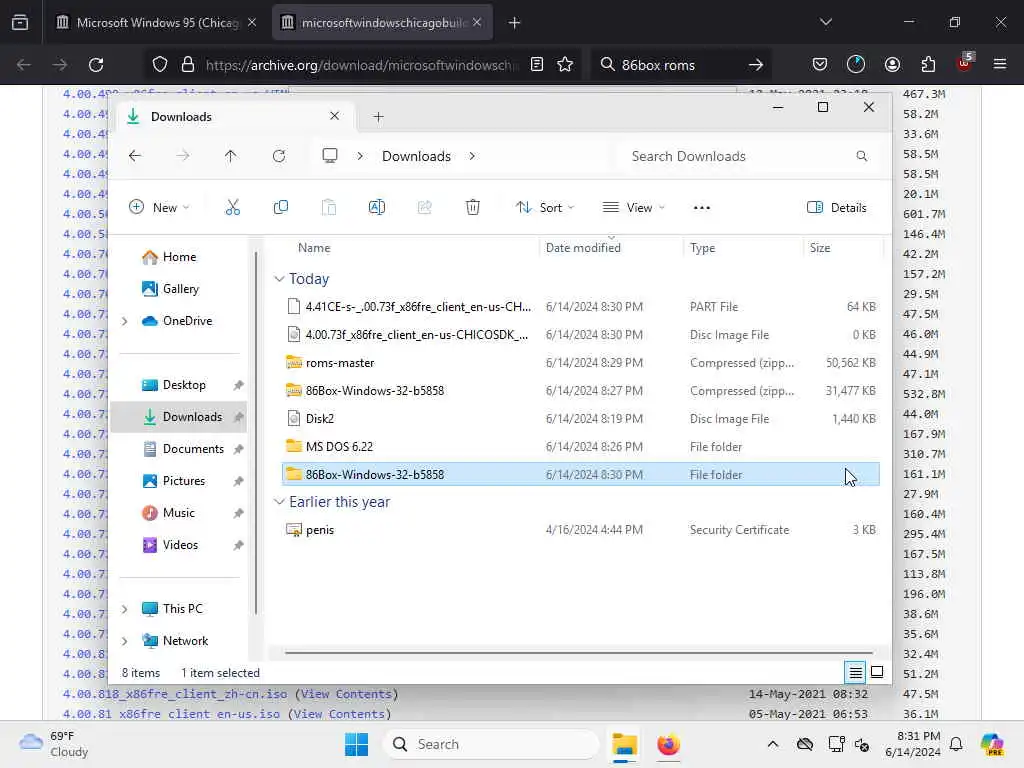Select the Disk2 disc image file
Image resolution: width=1024 pixels, height=768 pixels.
581,419
